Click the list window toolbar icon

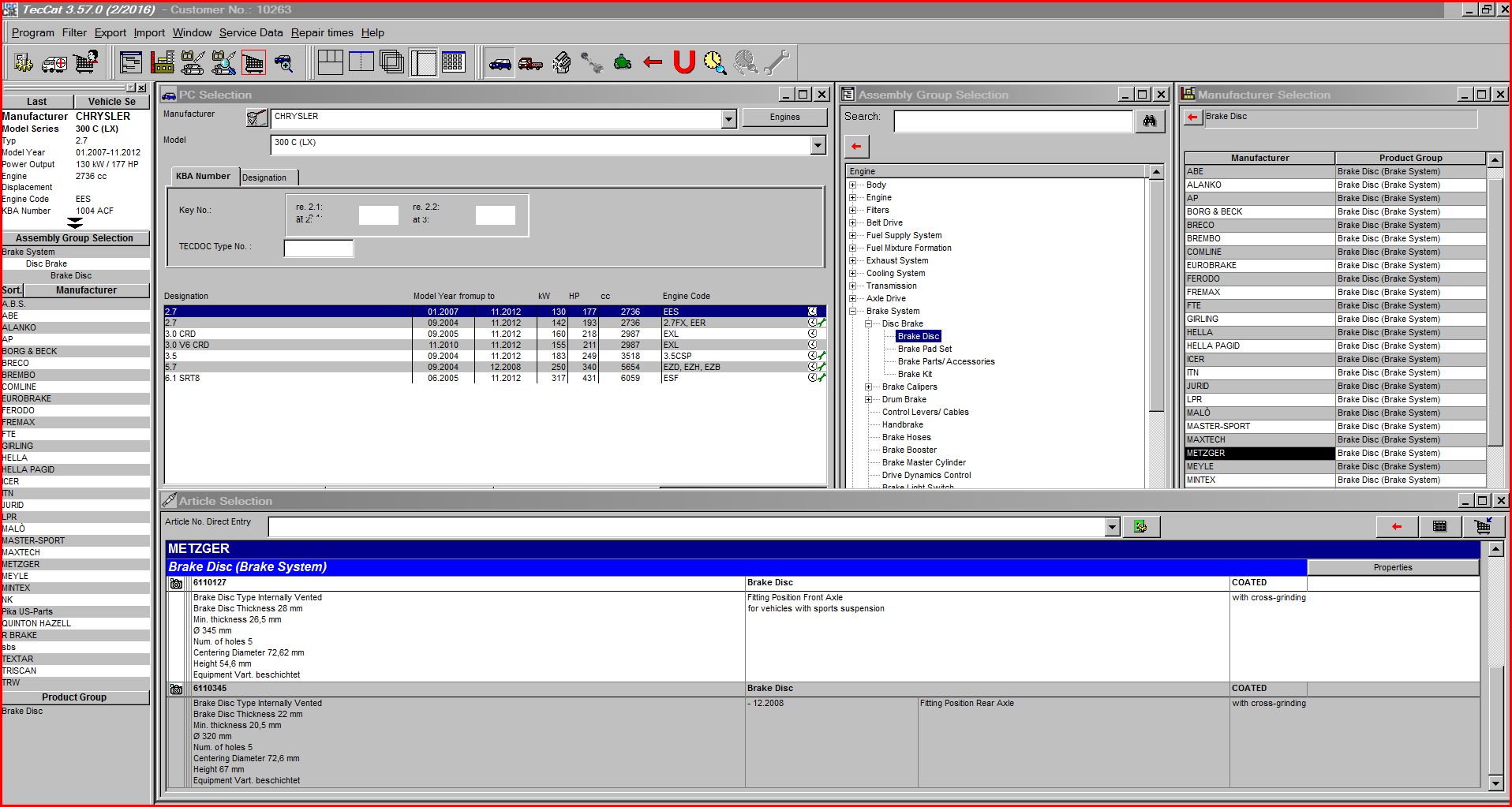click(131, 62)
